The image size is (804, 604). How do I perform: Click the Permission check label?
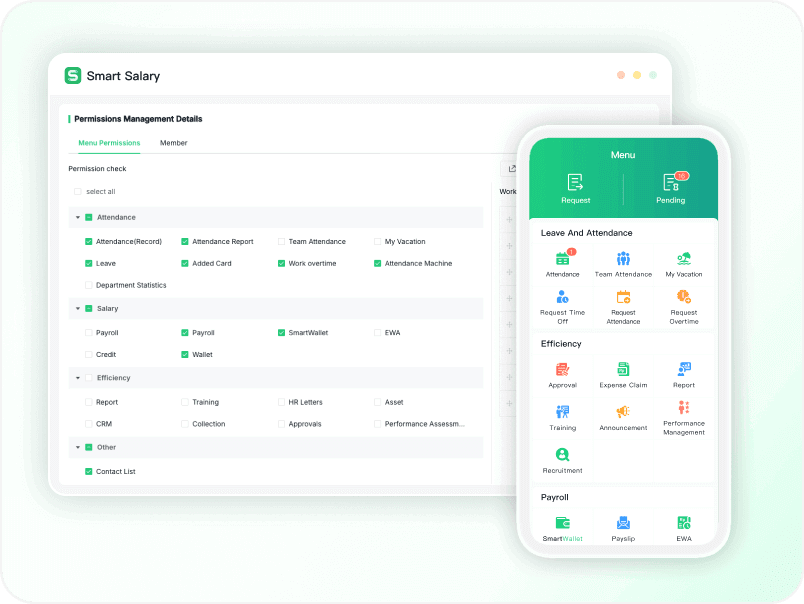tap(97, 169)
